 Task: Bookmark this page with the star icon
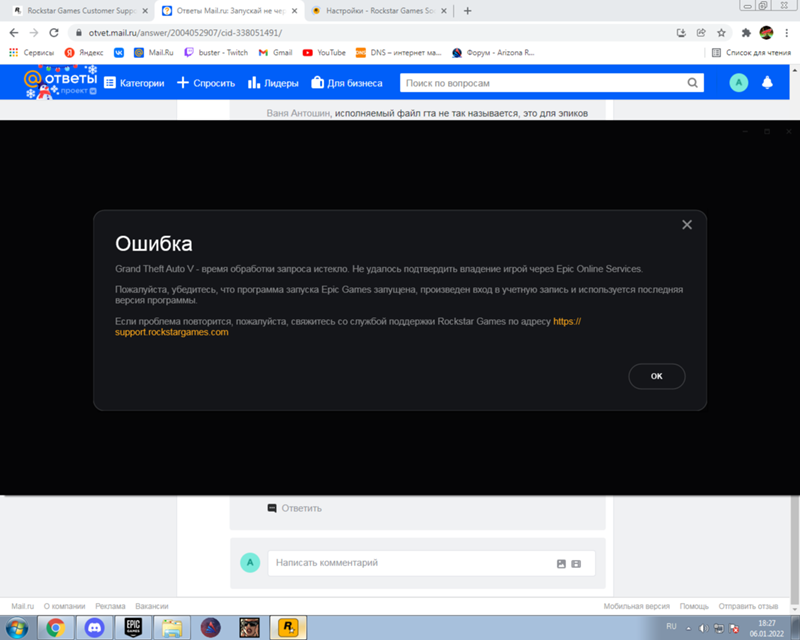pyautogui.click(x=721, y=32)
